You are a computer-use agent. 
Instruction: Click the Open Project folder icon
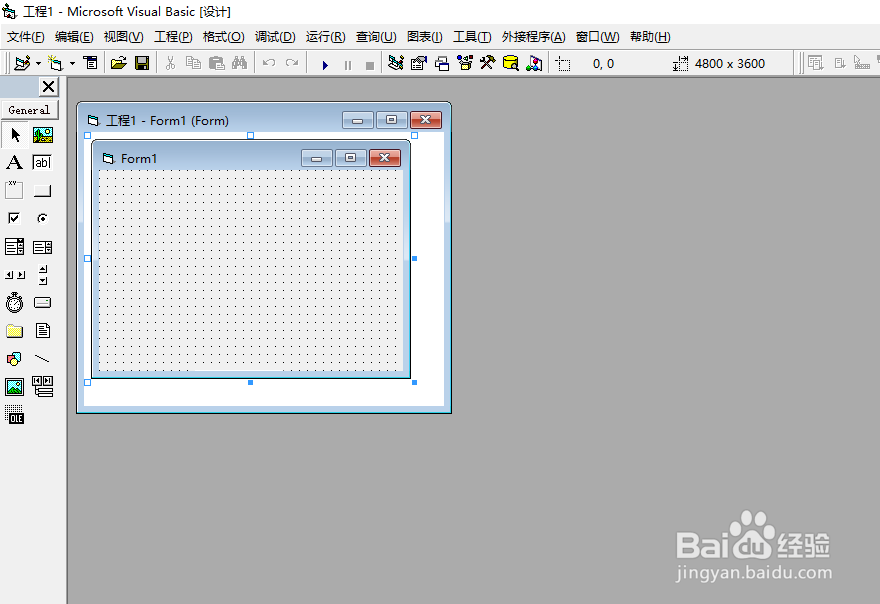118,63
